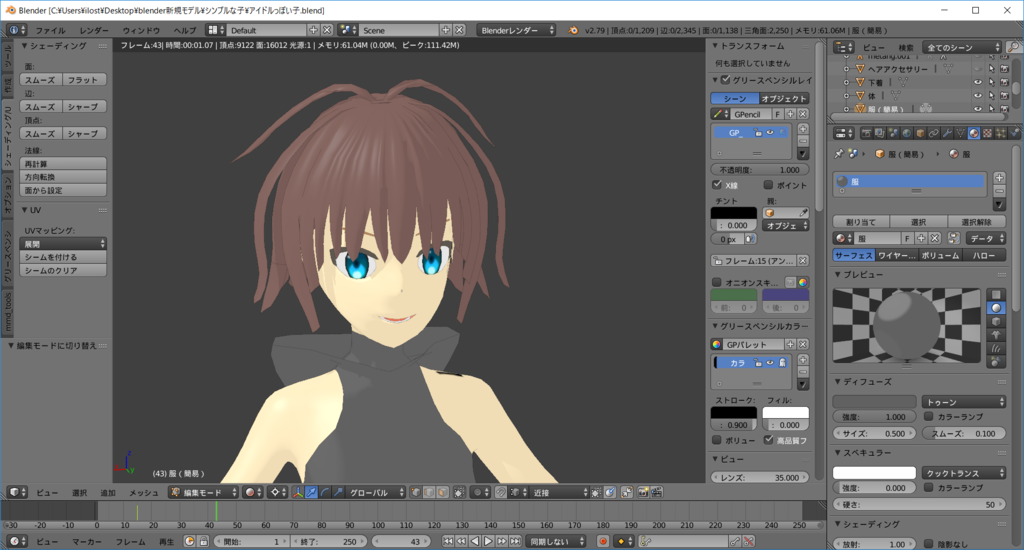1024x550 pixels.
Task: Select the translate manipulator arrow icon
Action: [312, 493]
